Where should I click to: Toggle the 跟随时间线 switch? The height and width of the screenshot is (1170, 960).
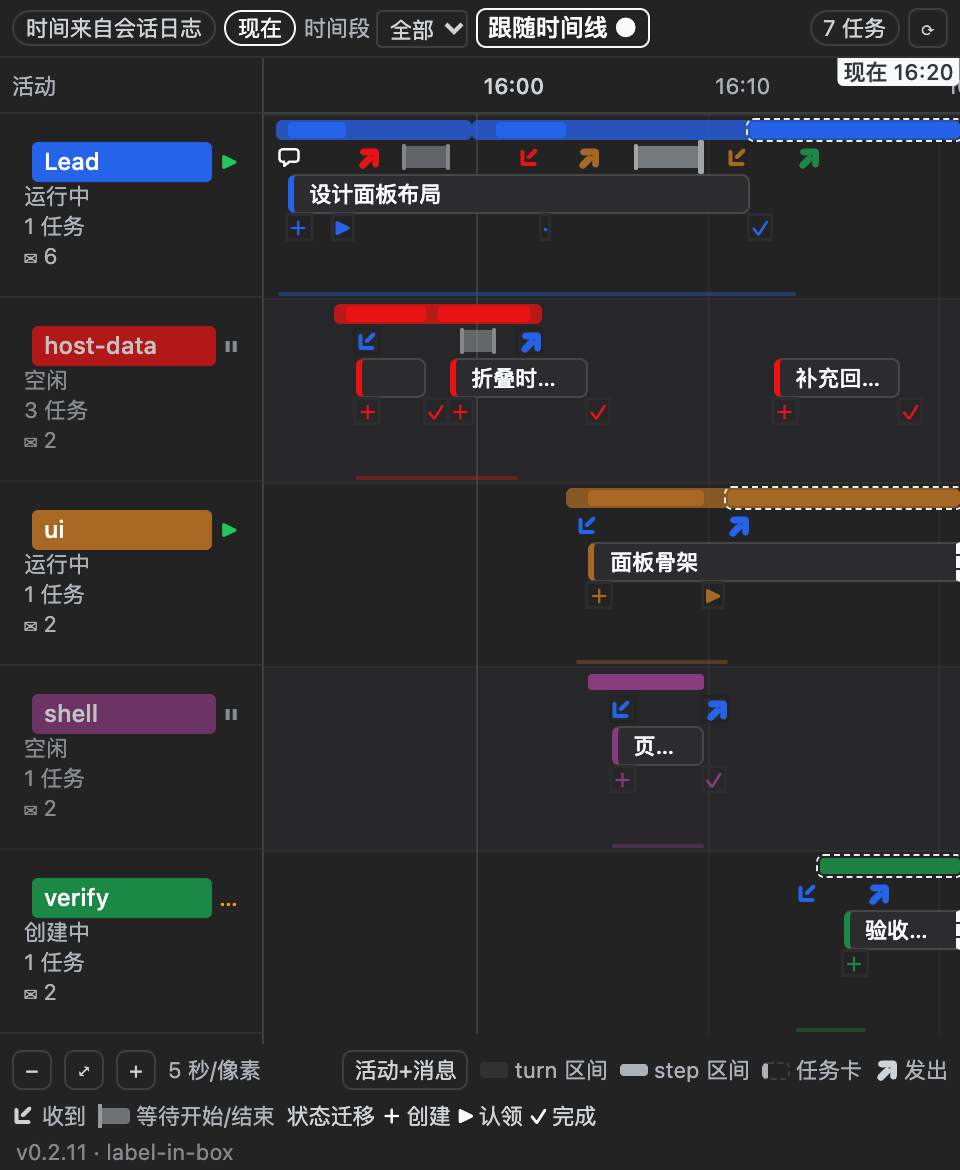(x=562, y=28)
